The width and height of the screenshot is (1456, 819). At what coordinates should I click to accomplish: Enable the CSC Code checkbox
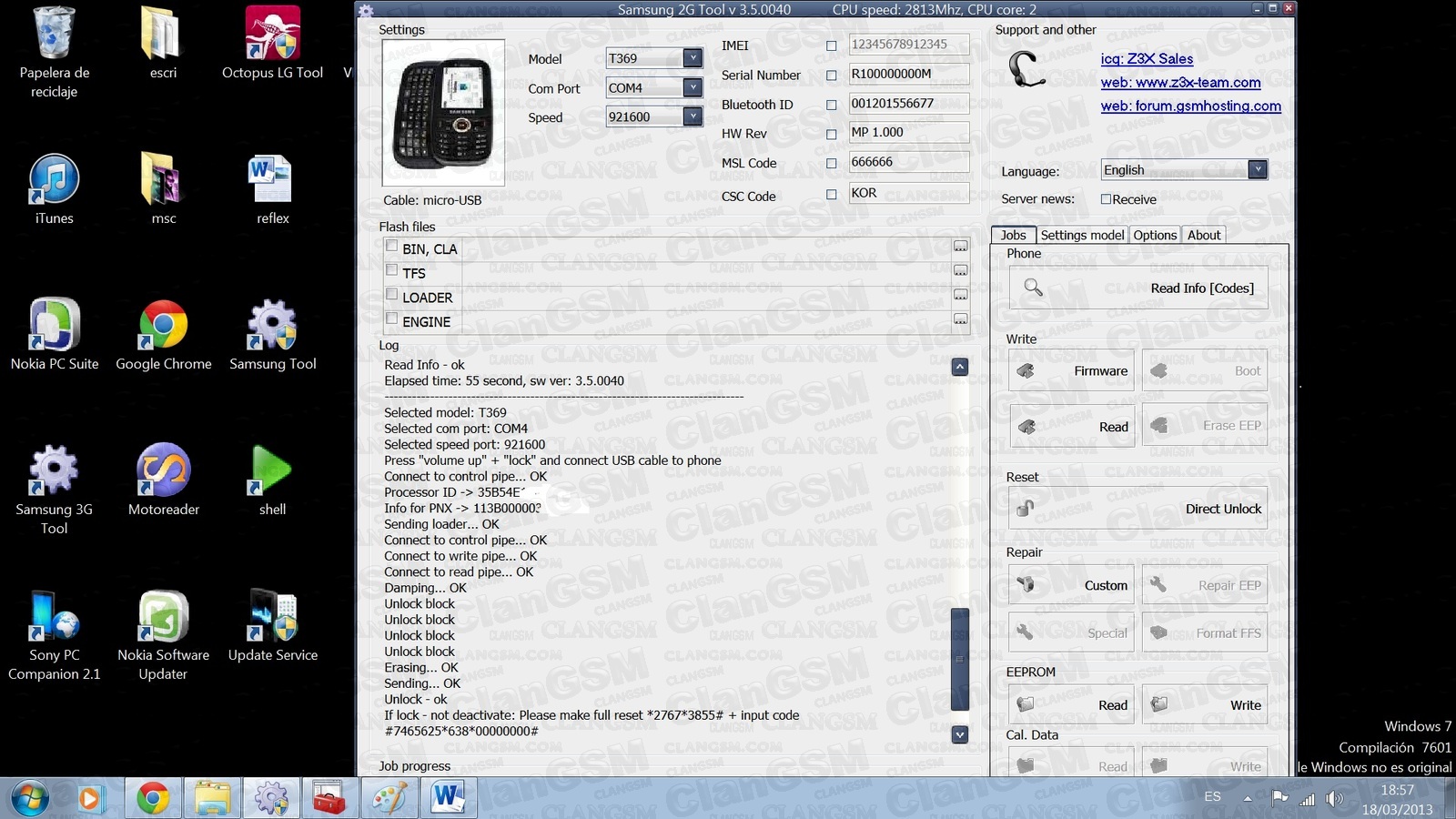click(x=831, y=194)
